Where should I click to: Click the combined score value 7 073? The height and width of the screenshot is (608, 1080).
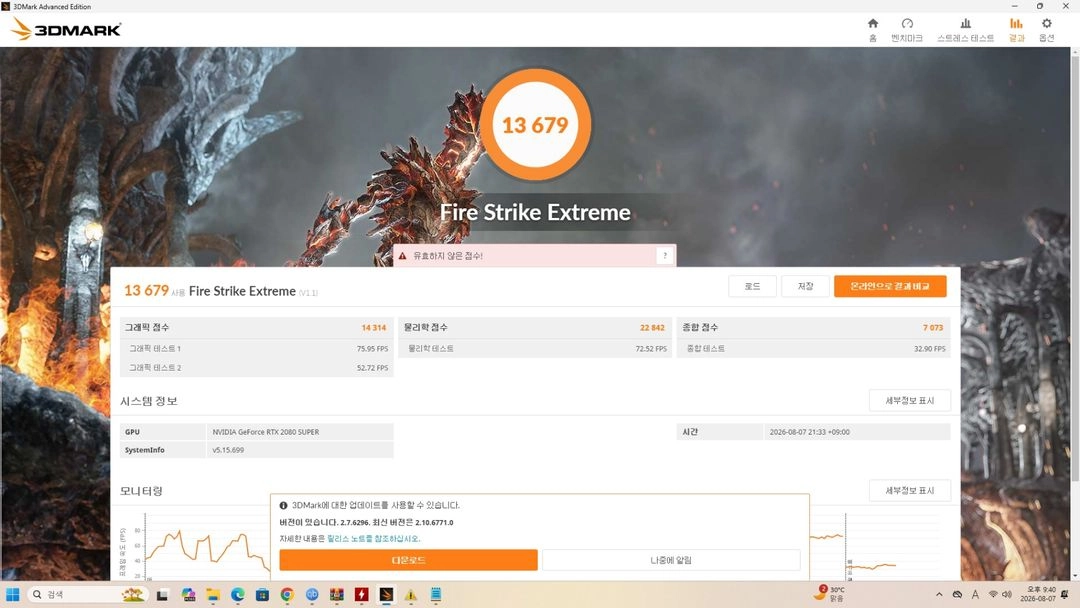click(933, 328)
